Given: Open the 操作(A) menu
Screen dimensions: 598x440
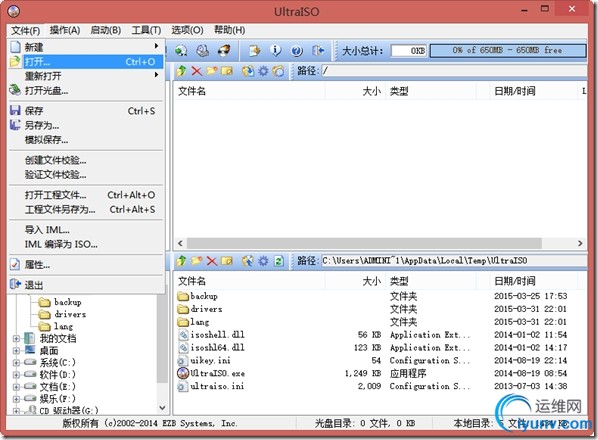Looking at the screenshot, I should pos(65,30).
